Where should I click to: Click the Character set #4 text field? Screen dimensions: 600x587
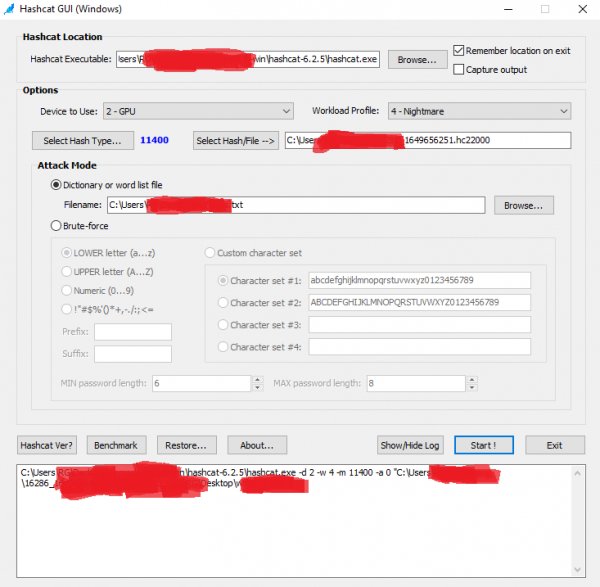pyautogui.click(x=419, y=347)
